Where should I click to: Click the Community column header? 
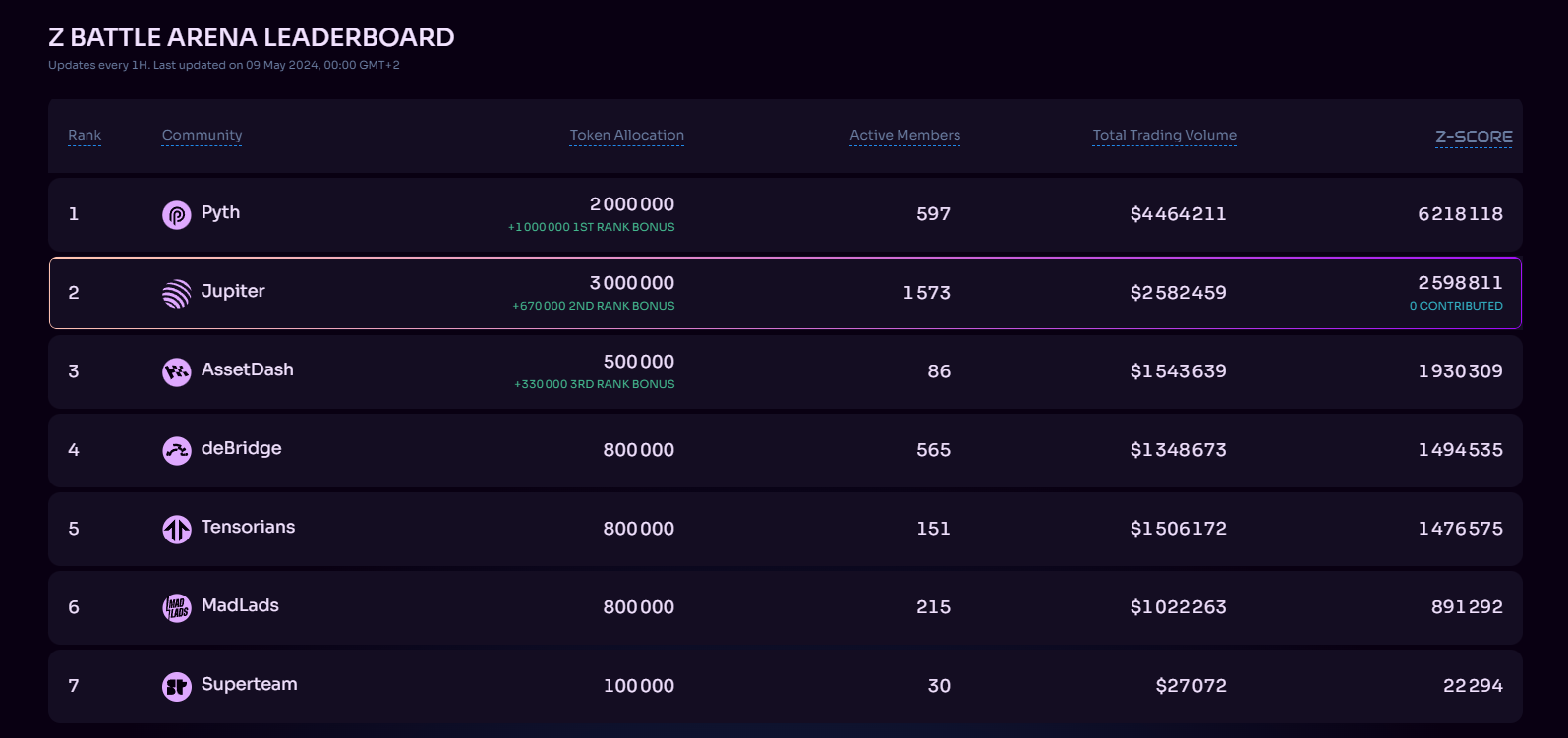(202, 135)
